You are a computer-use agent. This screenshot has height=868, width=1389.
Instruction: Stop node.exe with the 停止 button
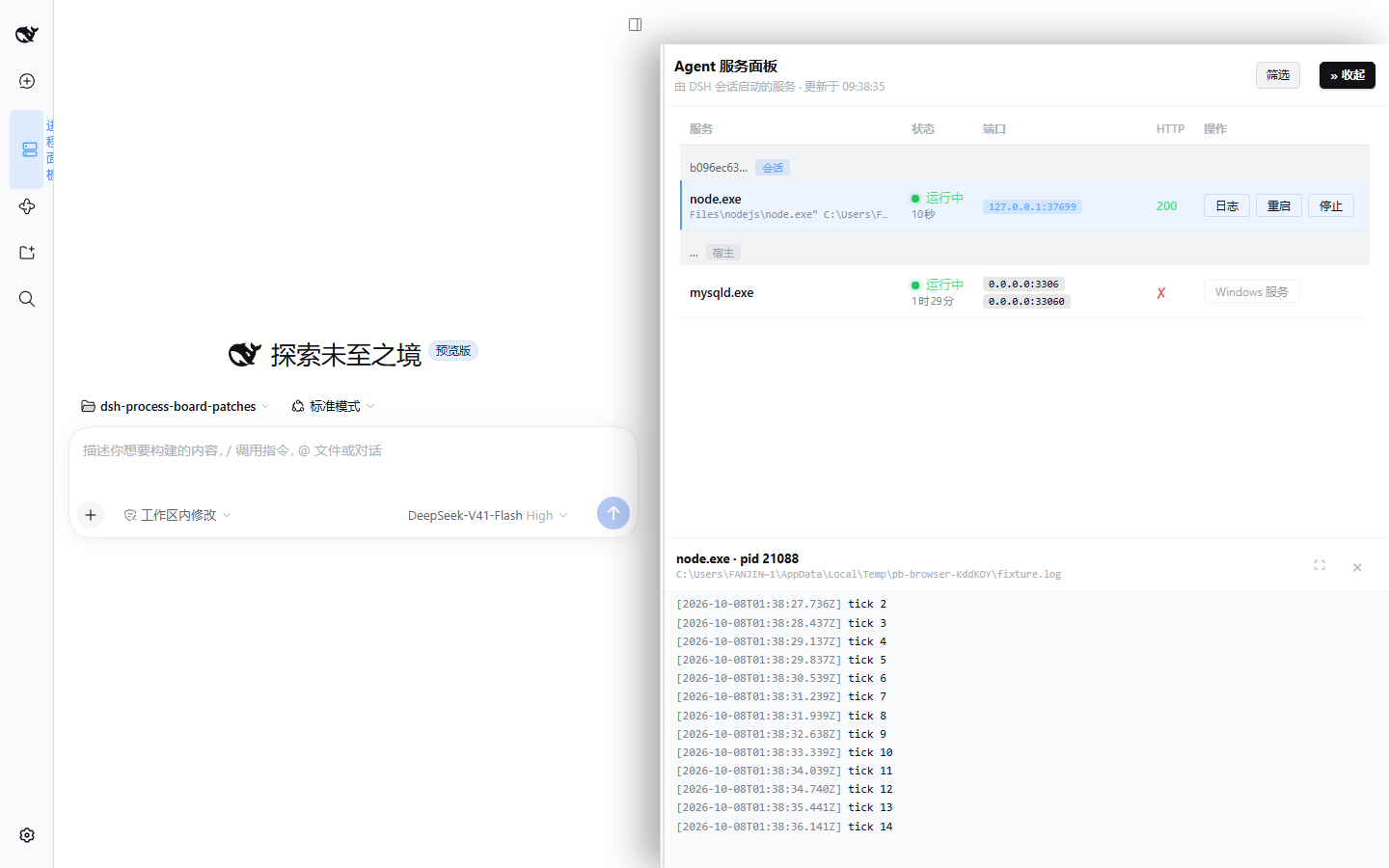[x=1331, y=205]
